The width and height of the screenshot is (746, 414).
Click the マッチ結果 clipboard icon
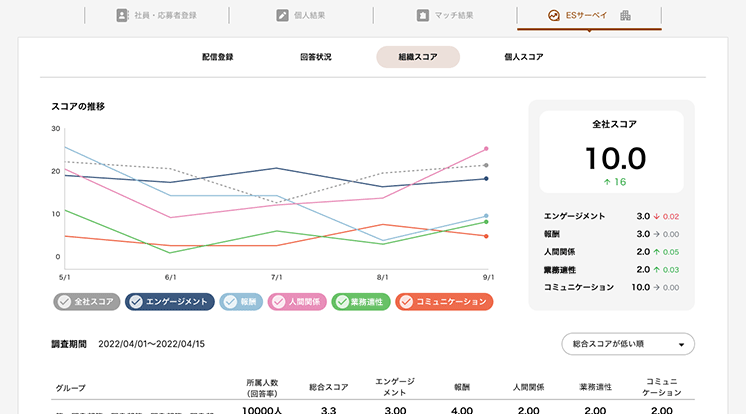(423, 15)
